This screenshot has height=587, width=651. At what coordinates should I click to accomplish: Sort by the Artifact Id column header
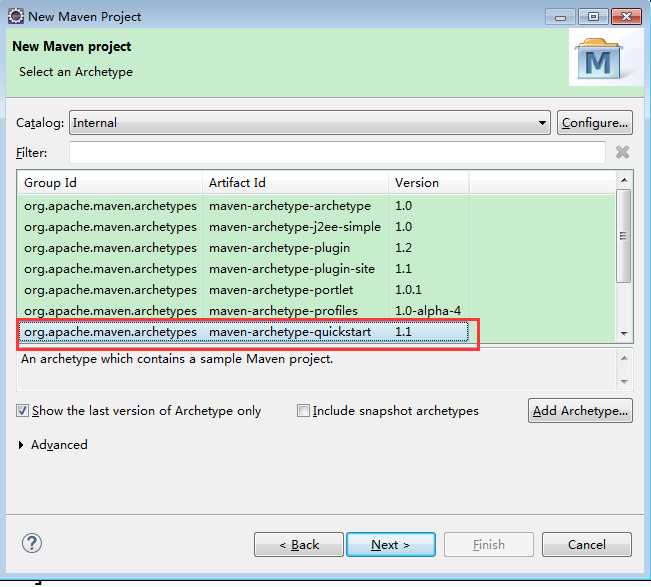(x=296, y=183)
